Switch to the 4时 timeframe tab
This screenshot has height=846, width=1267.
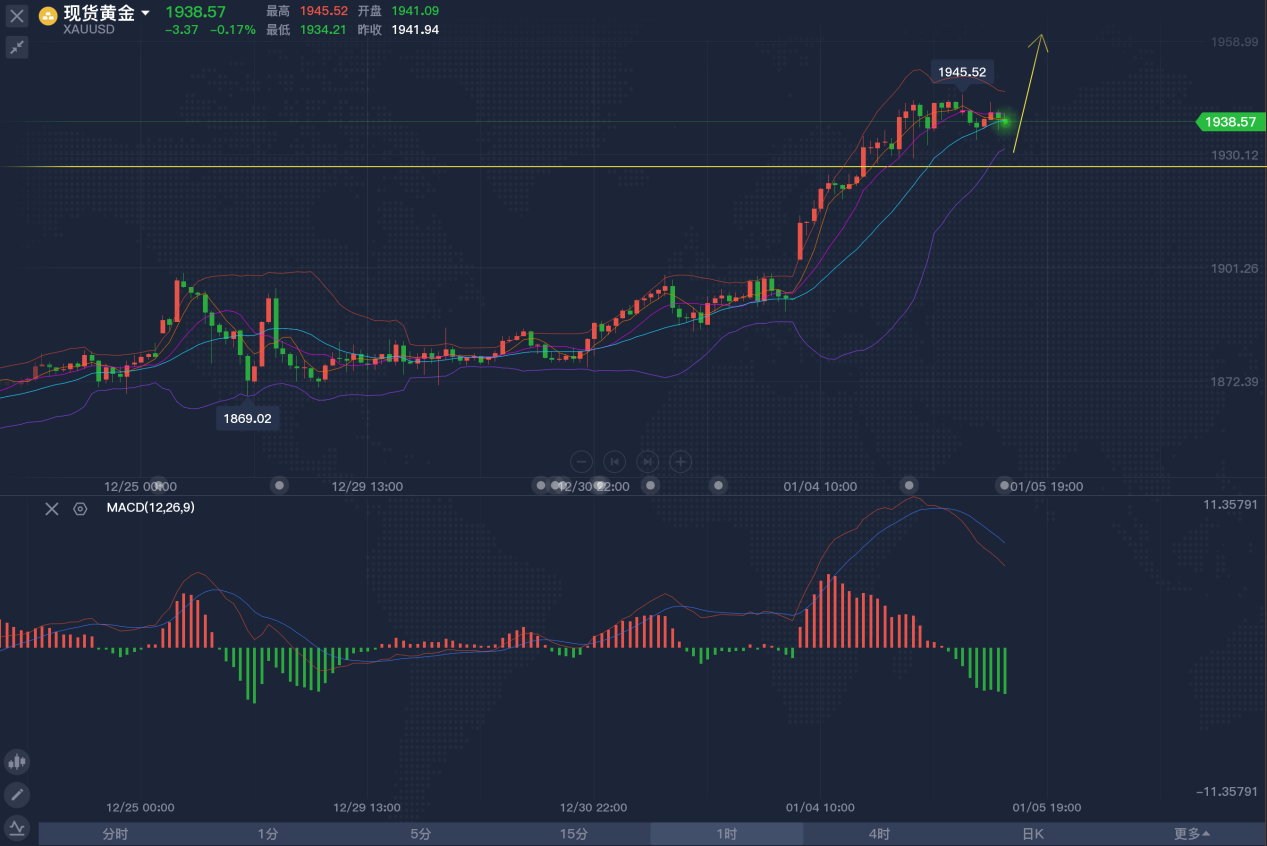879,834
